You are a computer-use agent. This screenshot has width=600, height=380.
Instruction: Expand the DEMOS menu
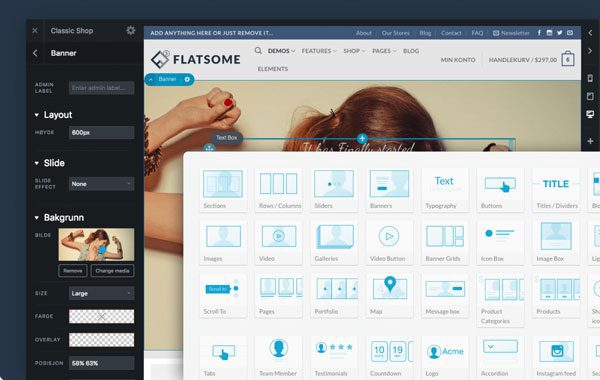[281, 51]
